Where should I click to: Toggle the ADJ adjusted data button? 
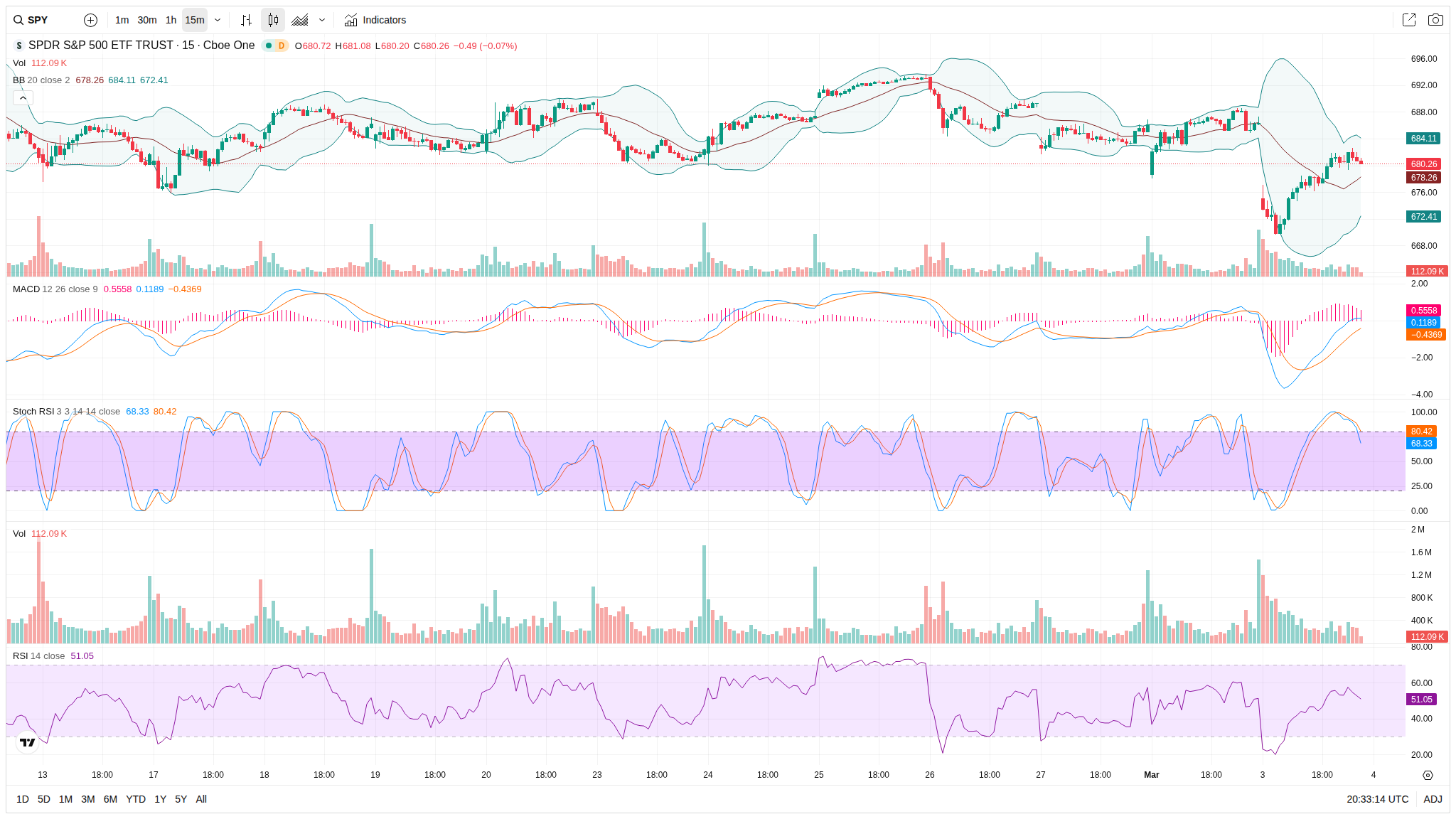click(x=1433, y=799)
